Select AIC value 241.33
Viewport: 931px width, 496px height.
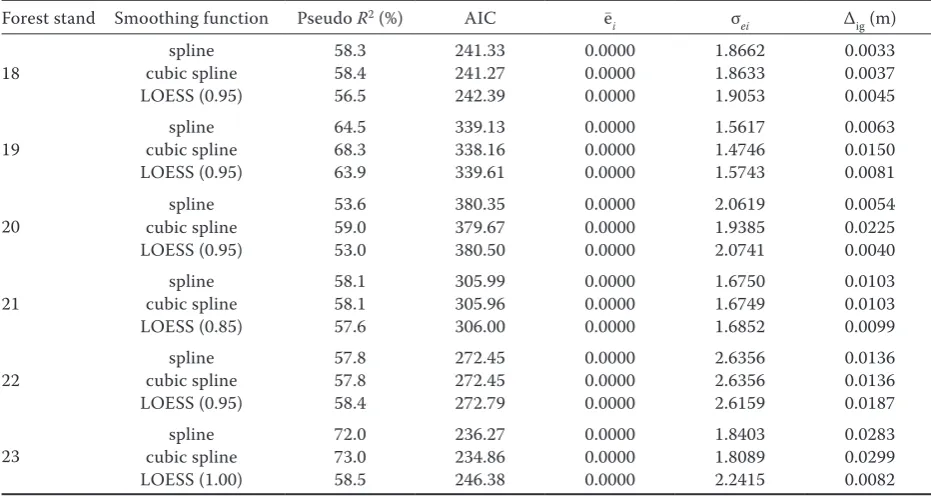pyautogui.click(x=480, y=51)
